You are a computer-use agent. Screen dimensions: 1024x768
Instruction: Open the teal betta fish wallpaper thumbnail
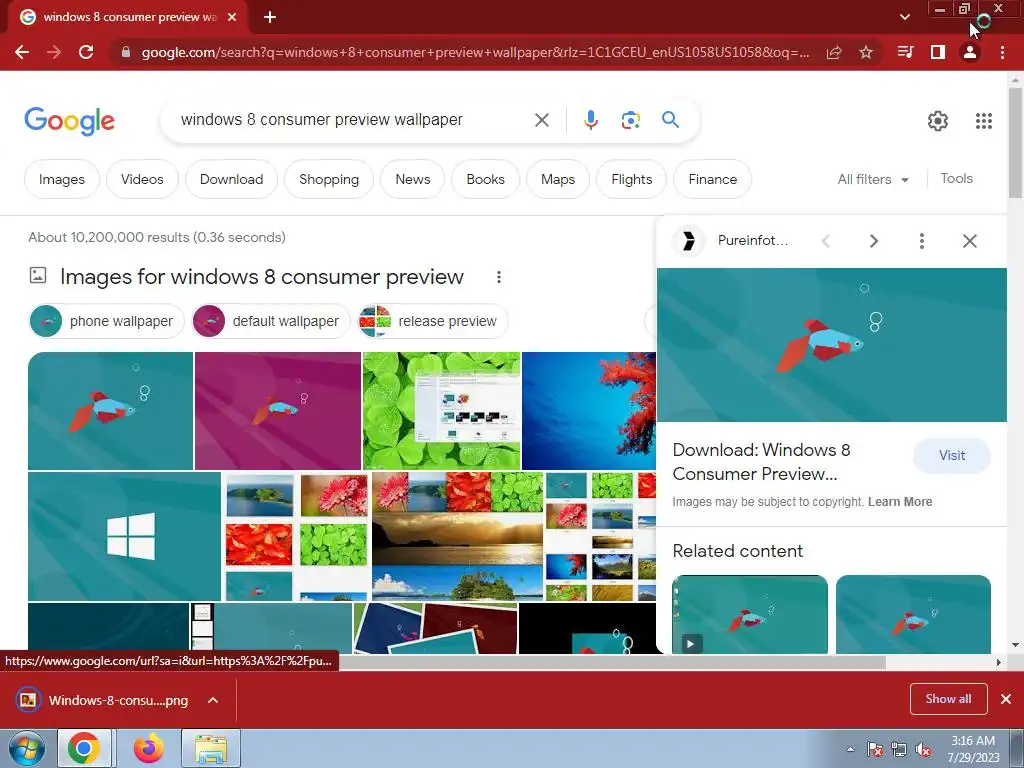pos(110,411)
